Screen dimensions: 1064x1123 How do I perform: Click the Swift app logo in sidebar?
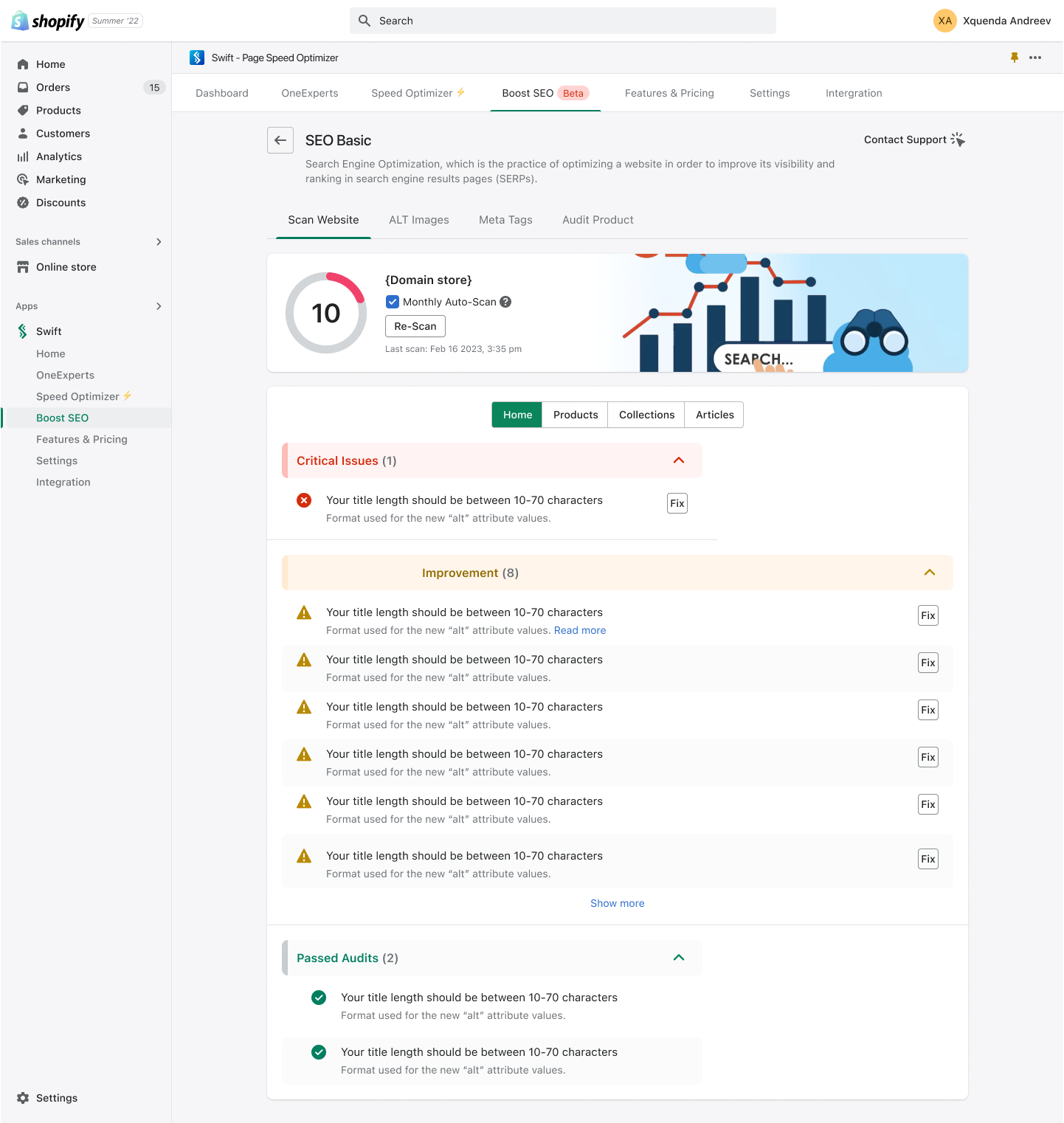pyautogui.click(x=23, y=331)
